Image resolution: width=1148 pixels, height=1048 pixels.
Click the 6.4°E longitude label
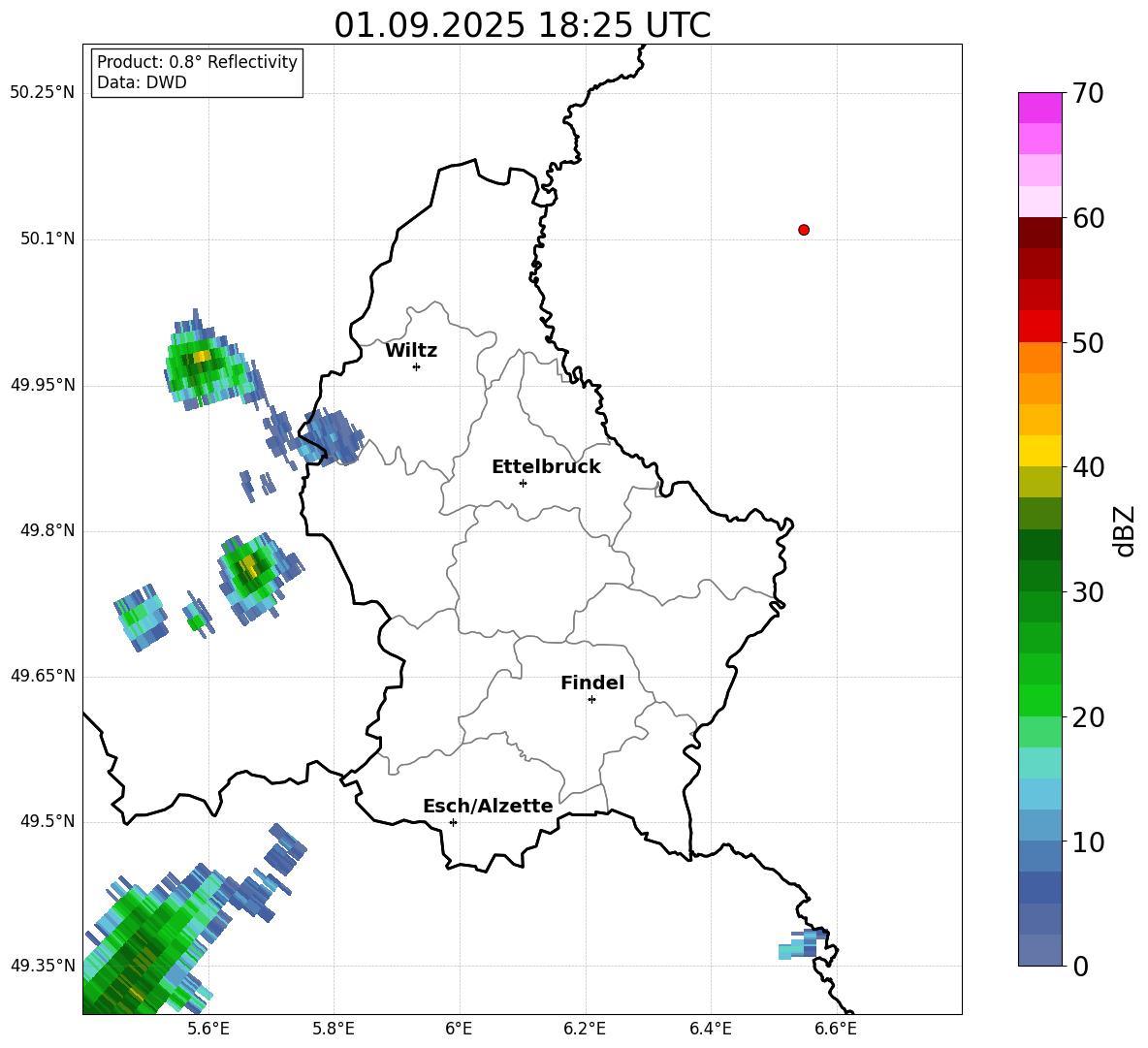(710, 1029)
